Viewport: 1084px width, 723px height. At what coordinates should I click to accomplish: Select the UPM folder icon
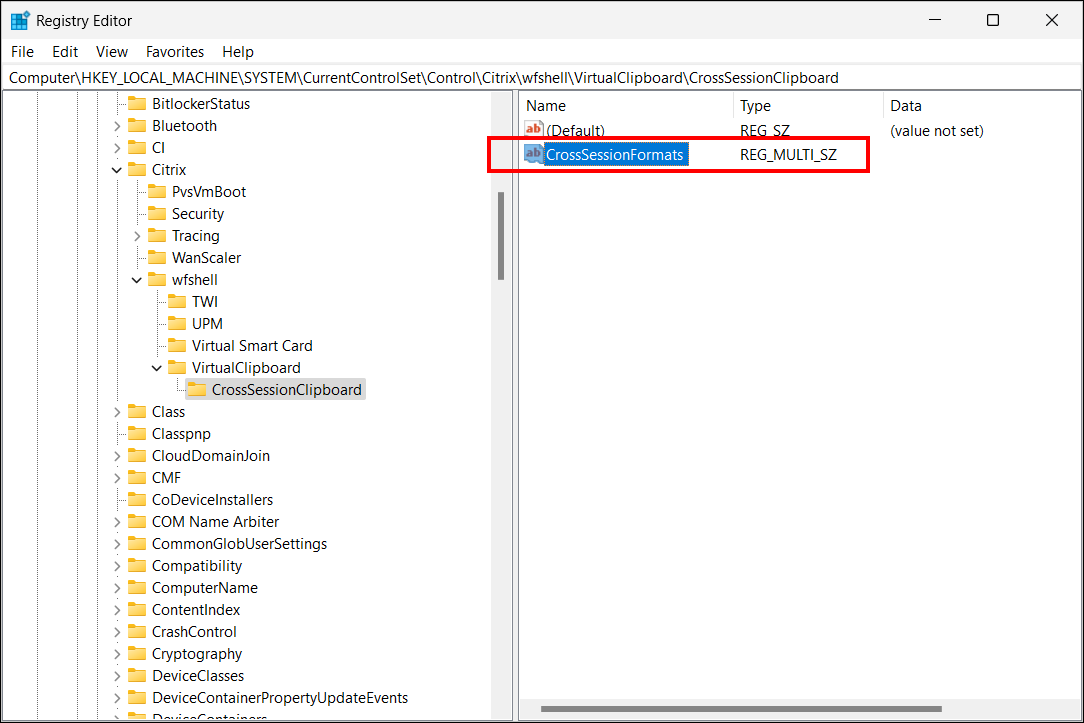(x=177, y=324)
